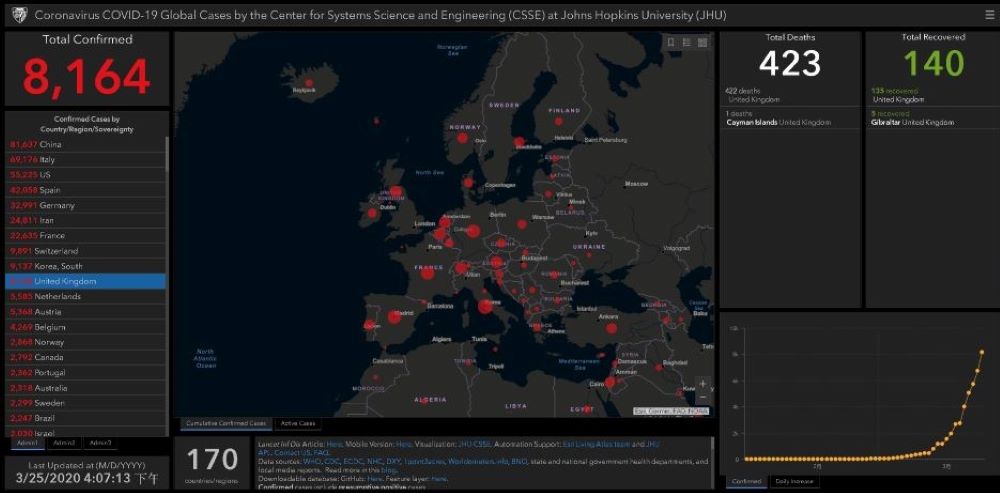1000x493 pixels.
Task: Zoom out on the map
Action: point(703,398)
